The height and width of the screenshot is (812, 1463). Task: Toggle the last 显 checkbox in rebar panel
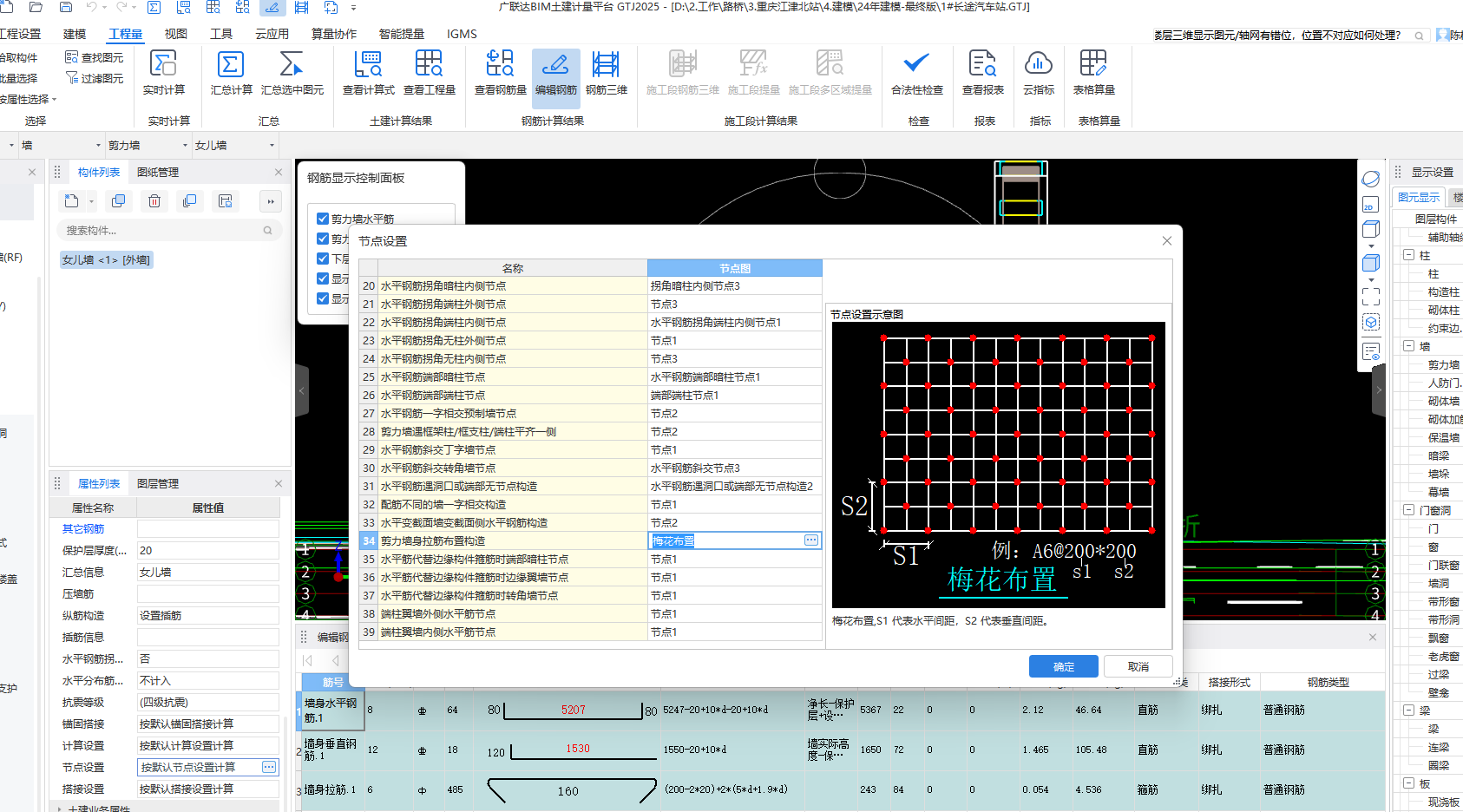click(x=323, y=298)
